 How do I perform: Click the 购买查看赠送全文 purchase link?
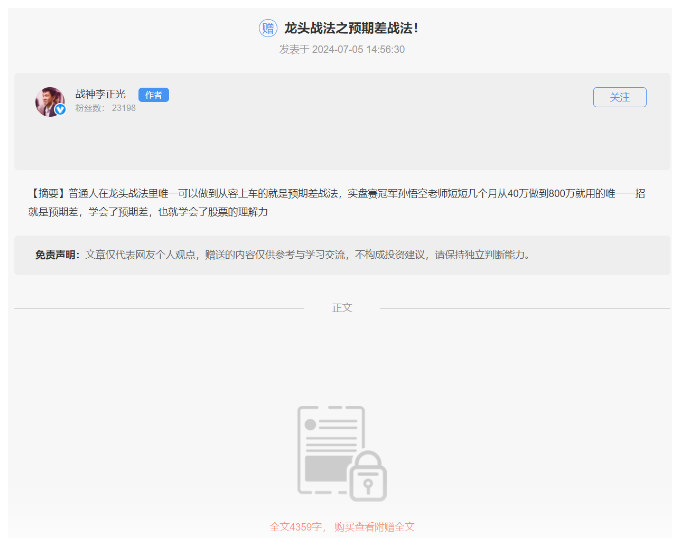(374, 526)
